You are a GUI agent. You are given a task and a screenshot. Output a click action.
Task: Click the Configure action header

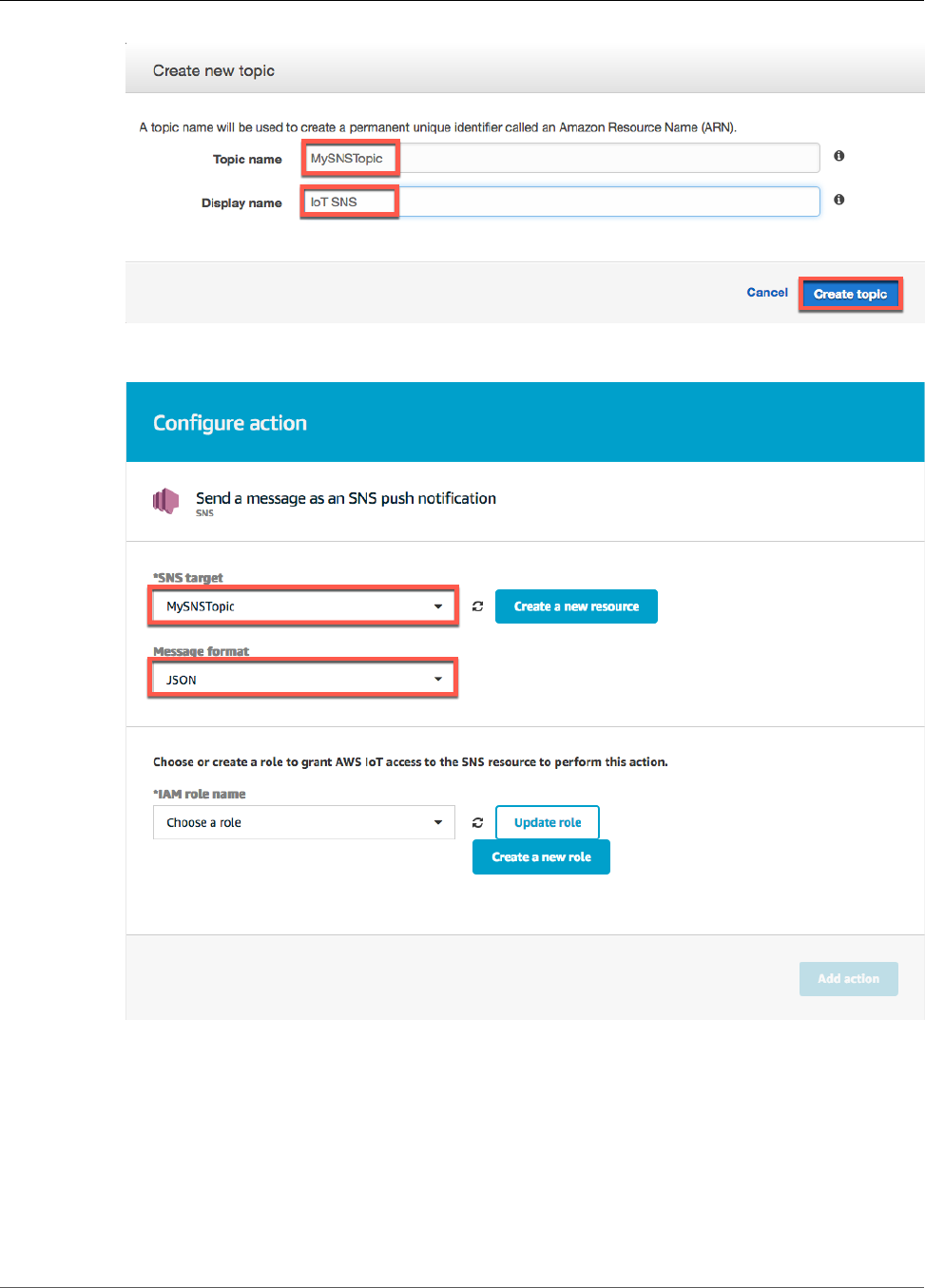coord(230,423)
